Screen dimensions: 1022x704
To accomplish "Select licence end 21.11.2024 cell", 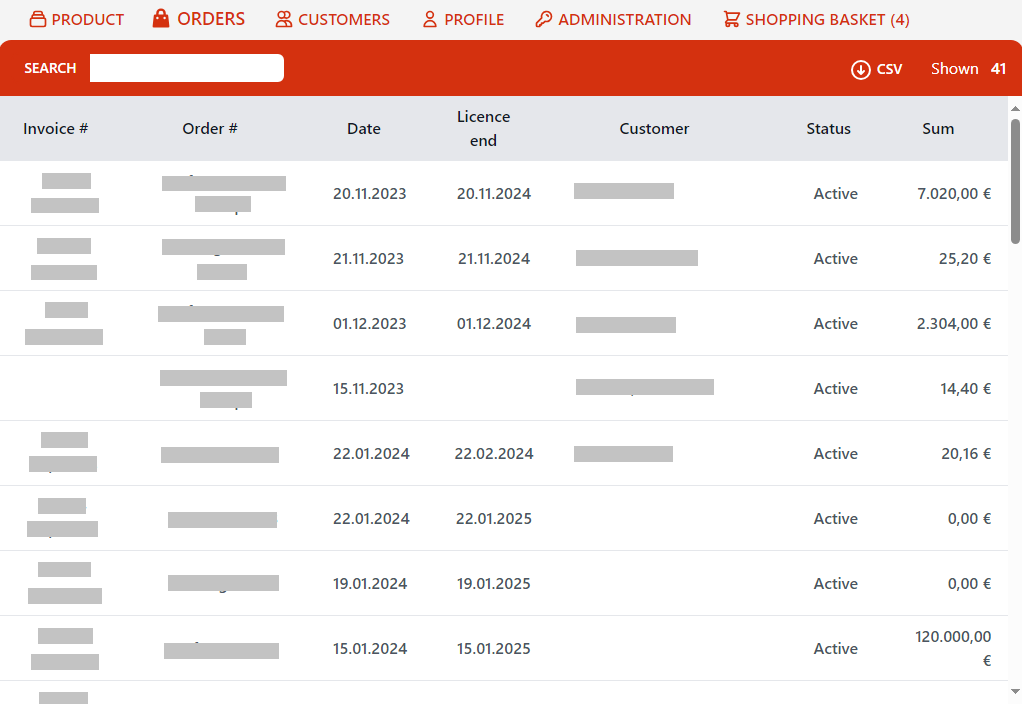I will click(x=493, y=259).
